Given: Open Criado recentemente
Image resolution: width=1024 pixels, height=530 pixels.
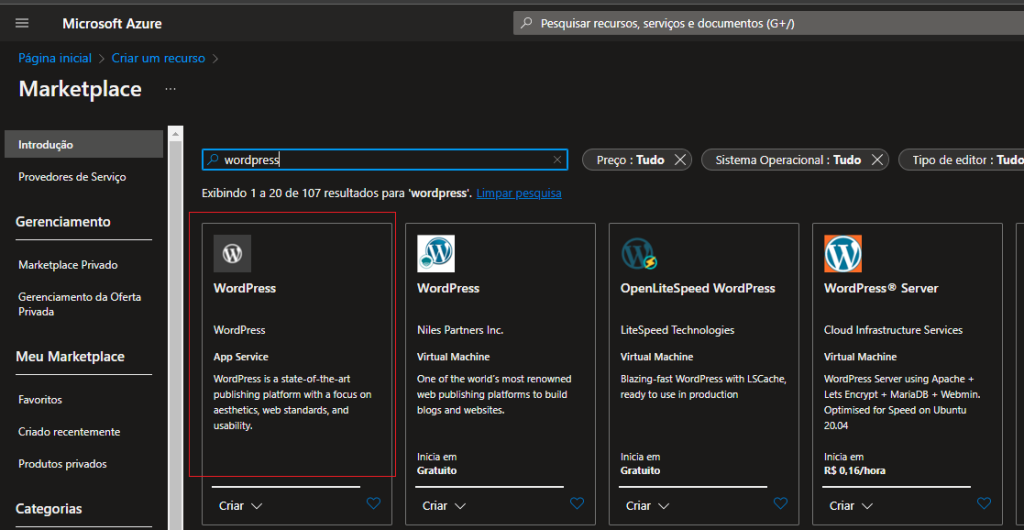Looking at the screenshot, I should coord(69,432).
